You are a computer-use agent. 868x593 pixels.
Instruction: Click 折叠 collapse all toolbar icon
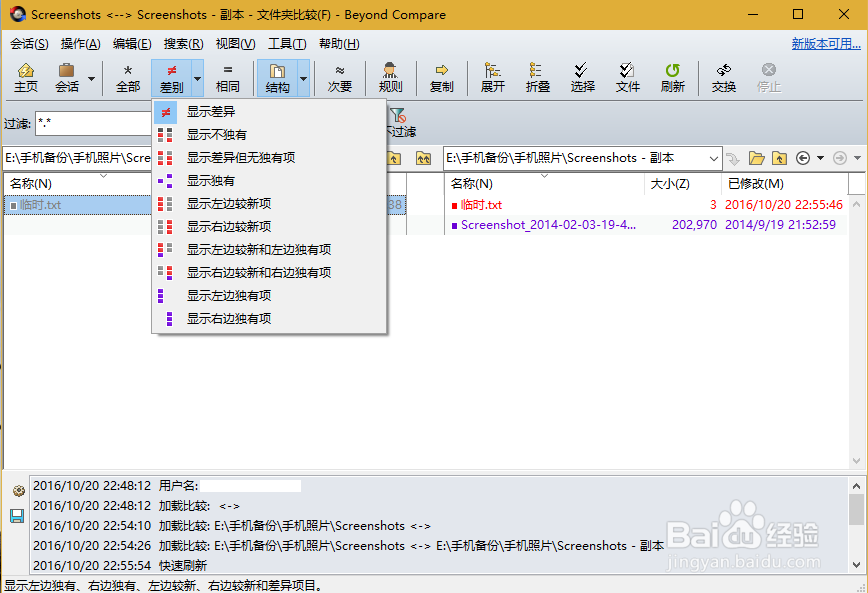coord(538,78)
